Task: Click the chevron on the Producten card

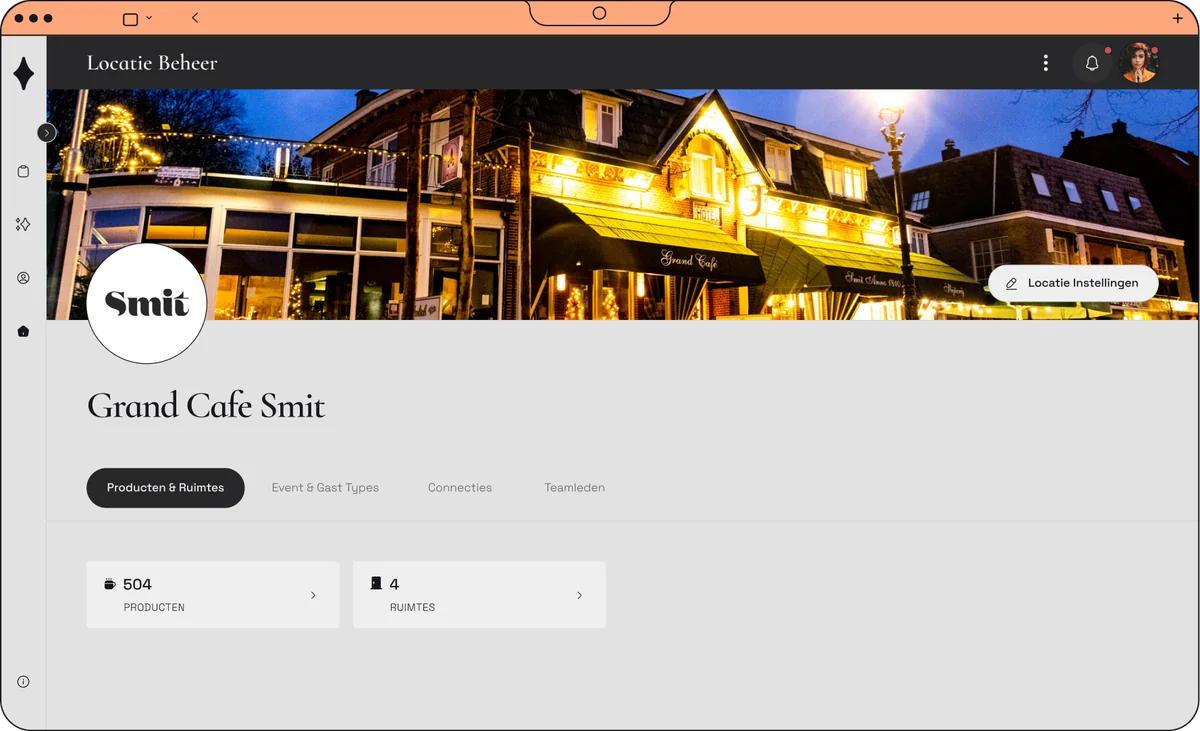Action: tap(313, 595)
